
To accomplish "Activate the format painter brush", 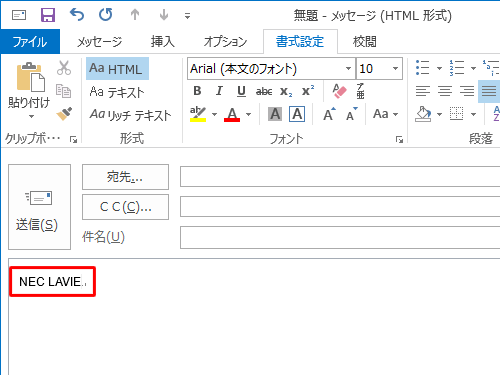I will pos(64,113).
